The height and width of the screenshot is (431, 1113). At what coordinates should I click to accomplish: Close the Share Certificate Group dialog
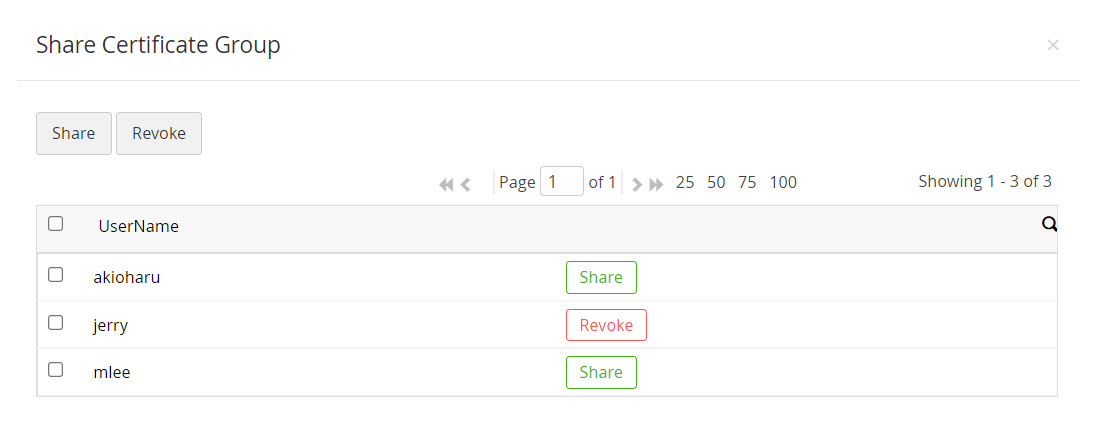pyautogui.click(x=1052, y=45)
